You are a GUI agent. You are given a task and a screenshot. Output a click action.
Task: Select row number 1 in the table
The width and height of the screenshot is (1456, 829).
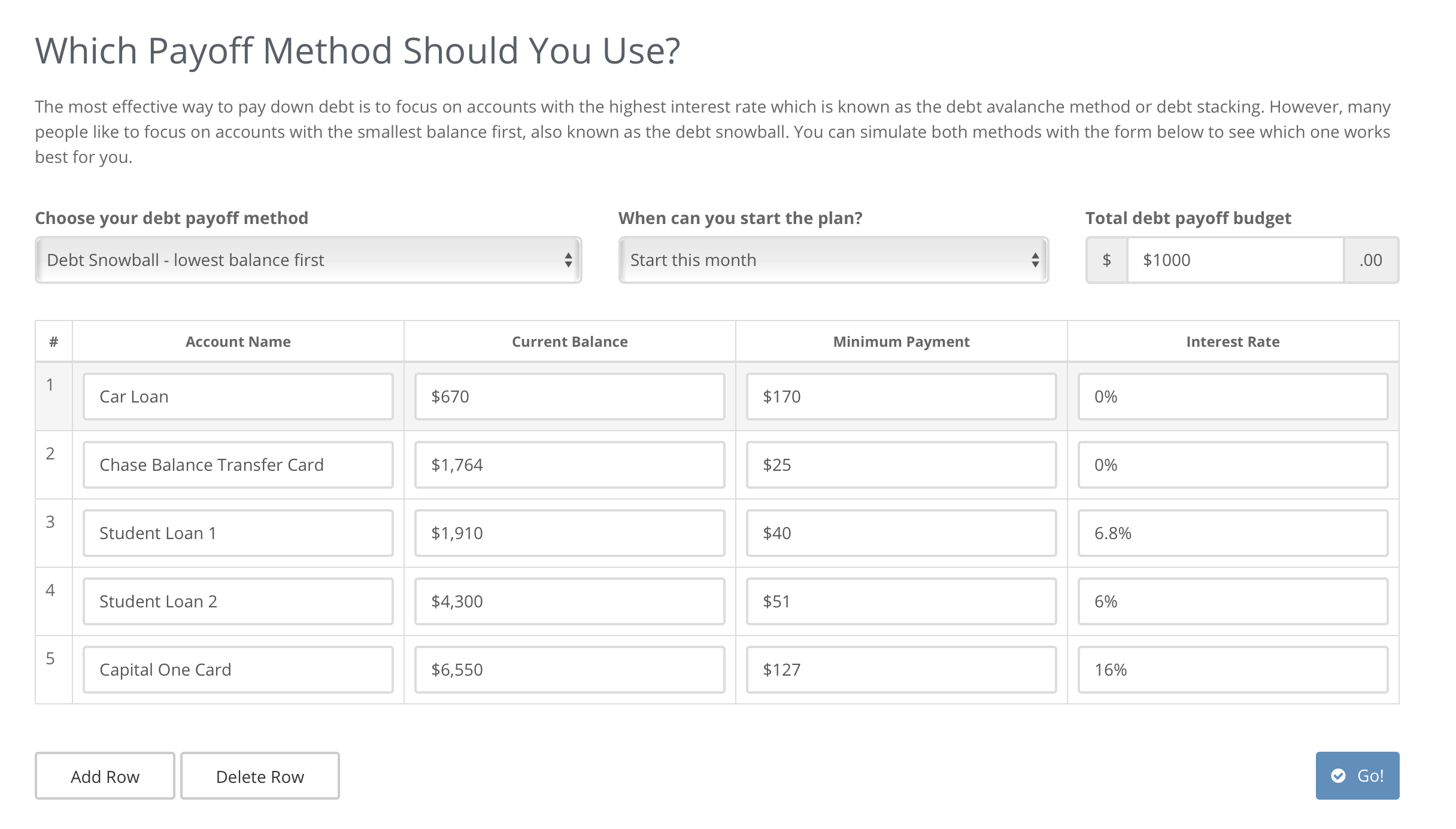[x=50, y=385]
